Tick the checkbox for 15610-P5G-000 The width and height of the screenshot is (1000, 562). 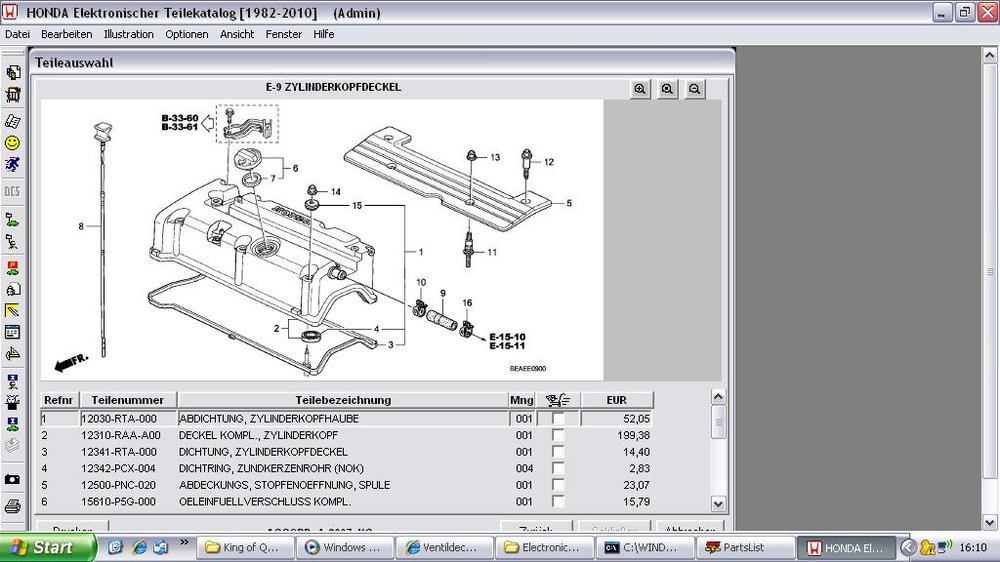558,502
